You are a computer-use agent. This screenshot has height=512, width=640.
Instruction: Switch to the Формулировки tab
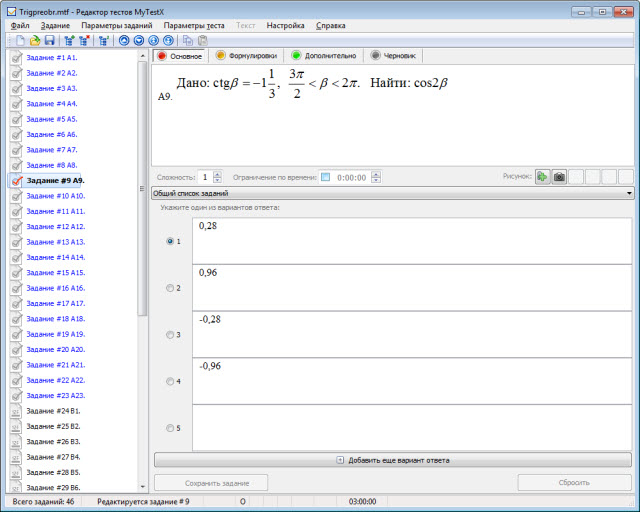(x=247, y=56)
